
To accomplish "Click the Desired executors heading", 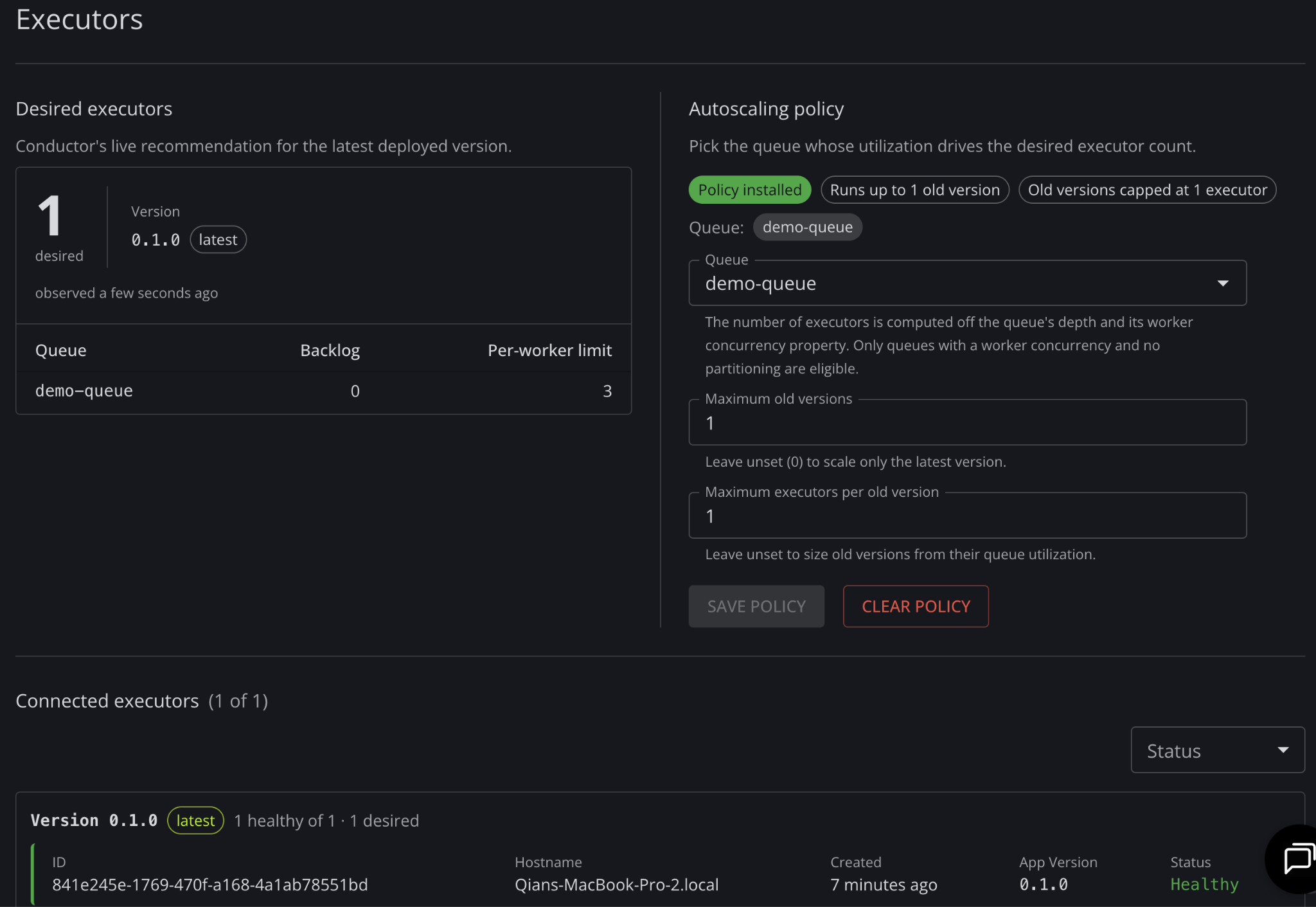I will pyautogui.click(x=94, y=109).
